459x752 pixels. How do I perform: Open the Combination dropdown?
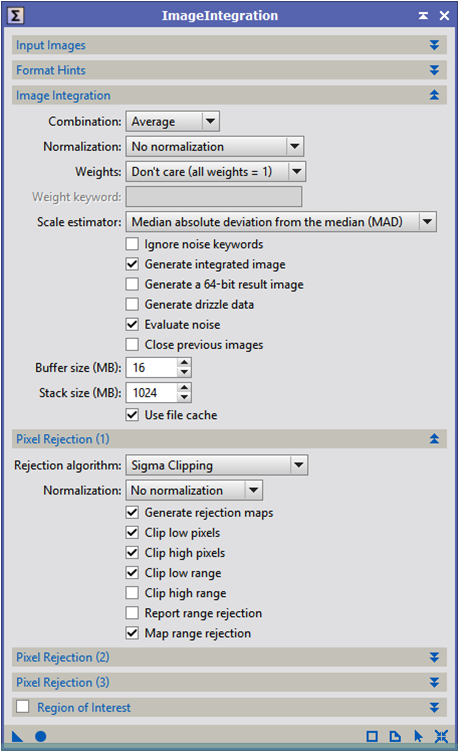(x=173, y=121)
